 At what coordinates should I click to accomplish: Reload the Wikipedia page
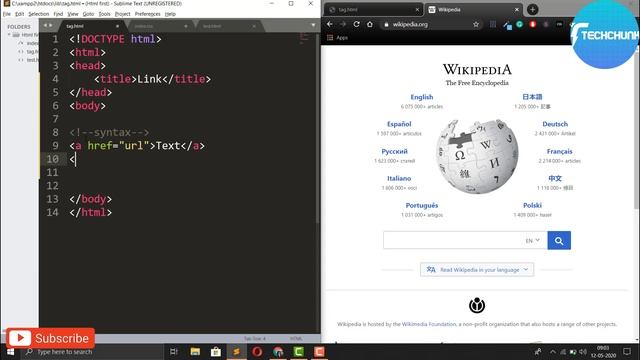(x=356, y=24)
